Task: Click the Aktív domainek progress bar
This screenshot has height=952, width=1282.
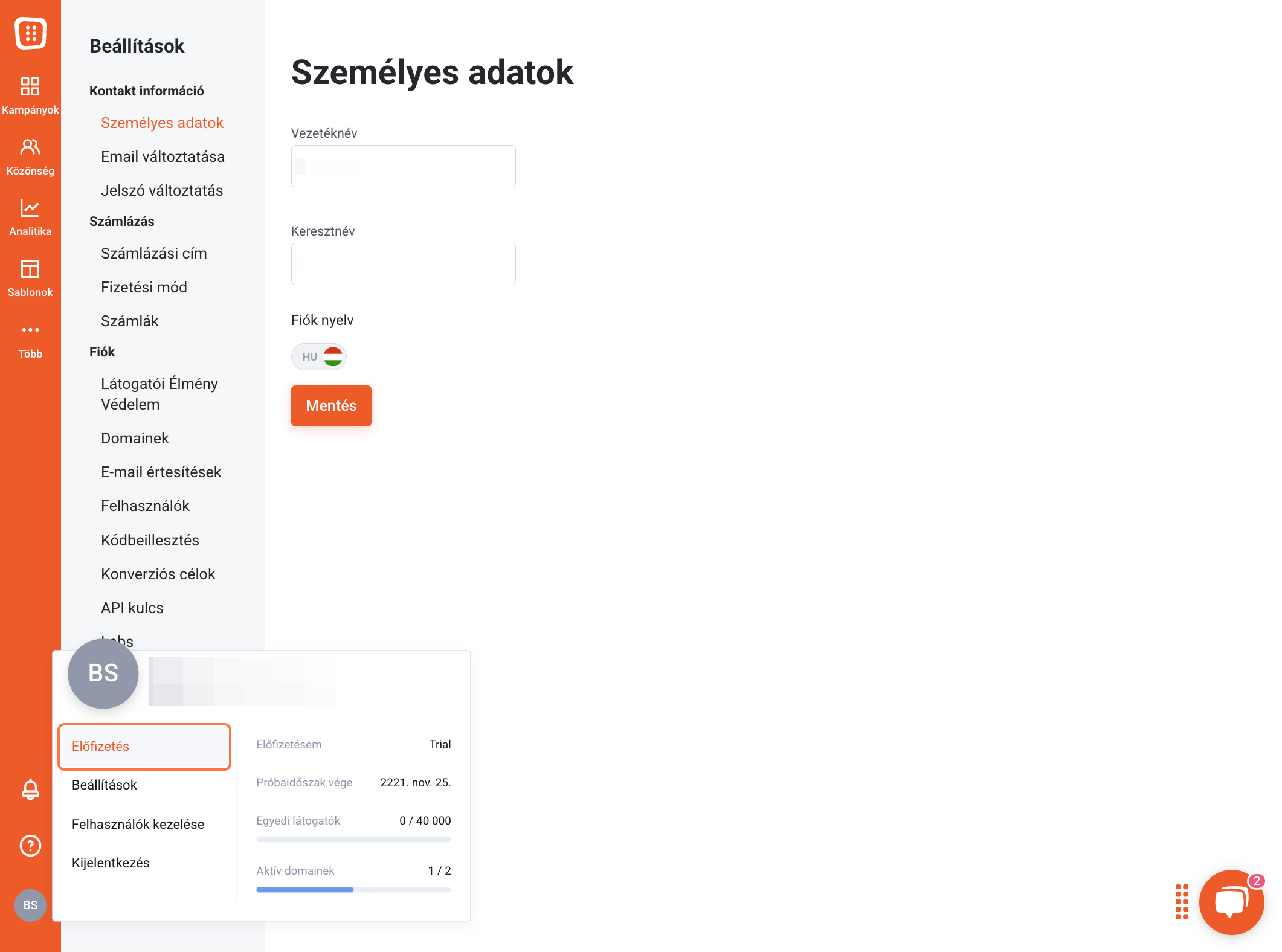Action: tap(353, 890)
